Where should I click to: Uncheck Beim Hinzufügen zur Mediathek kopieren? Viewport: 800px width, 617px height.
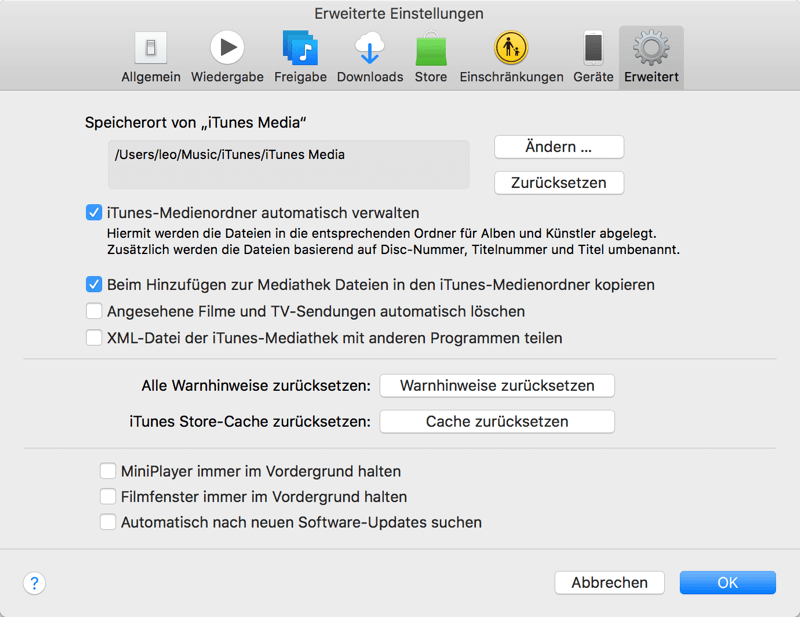click(94, 284)
